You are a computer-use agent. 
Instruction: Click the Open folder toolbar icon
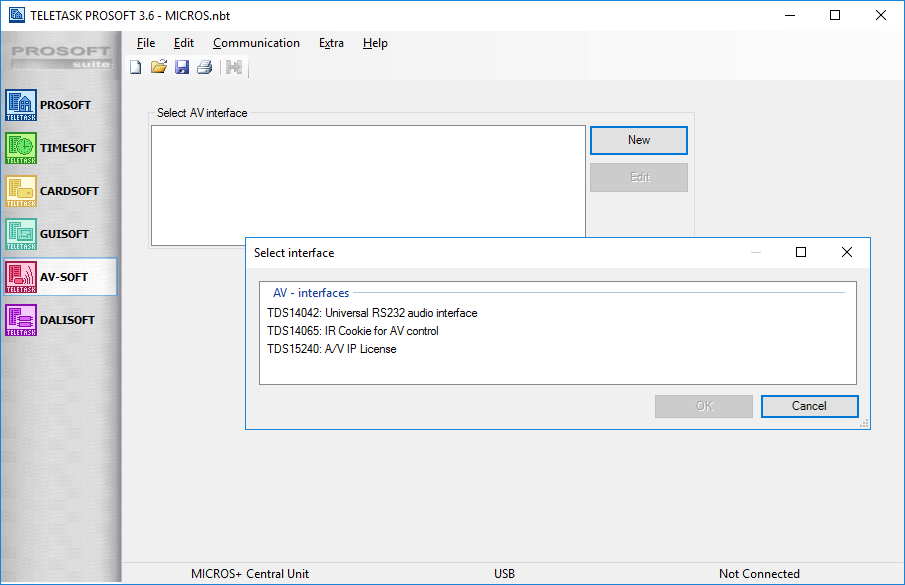[x=158, y=68]
